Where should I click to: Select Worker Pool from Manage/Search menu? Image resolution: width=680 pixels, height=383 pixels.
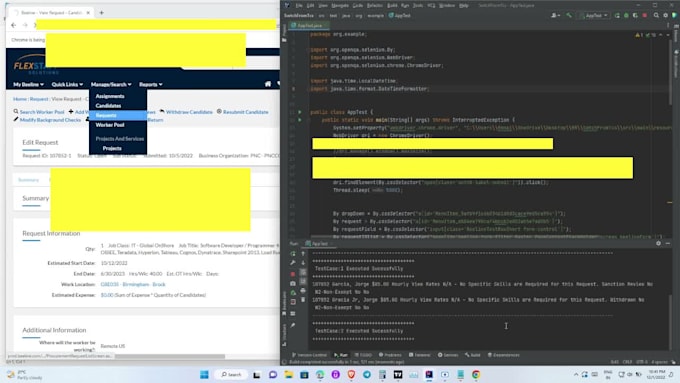click(x=110, y=125)
